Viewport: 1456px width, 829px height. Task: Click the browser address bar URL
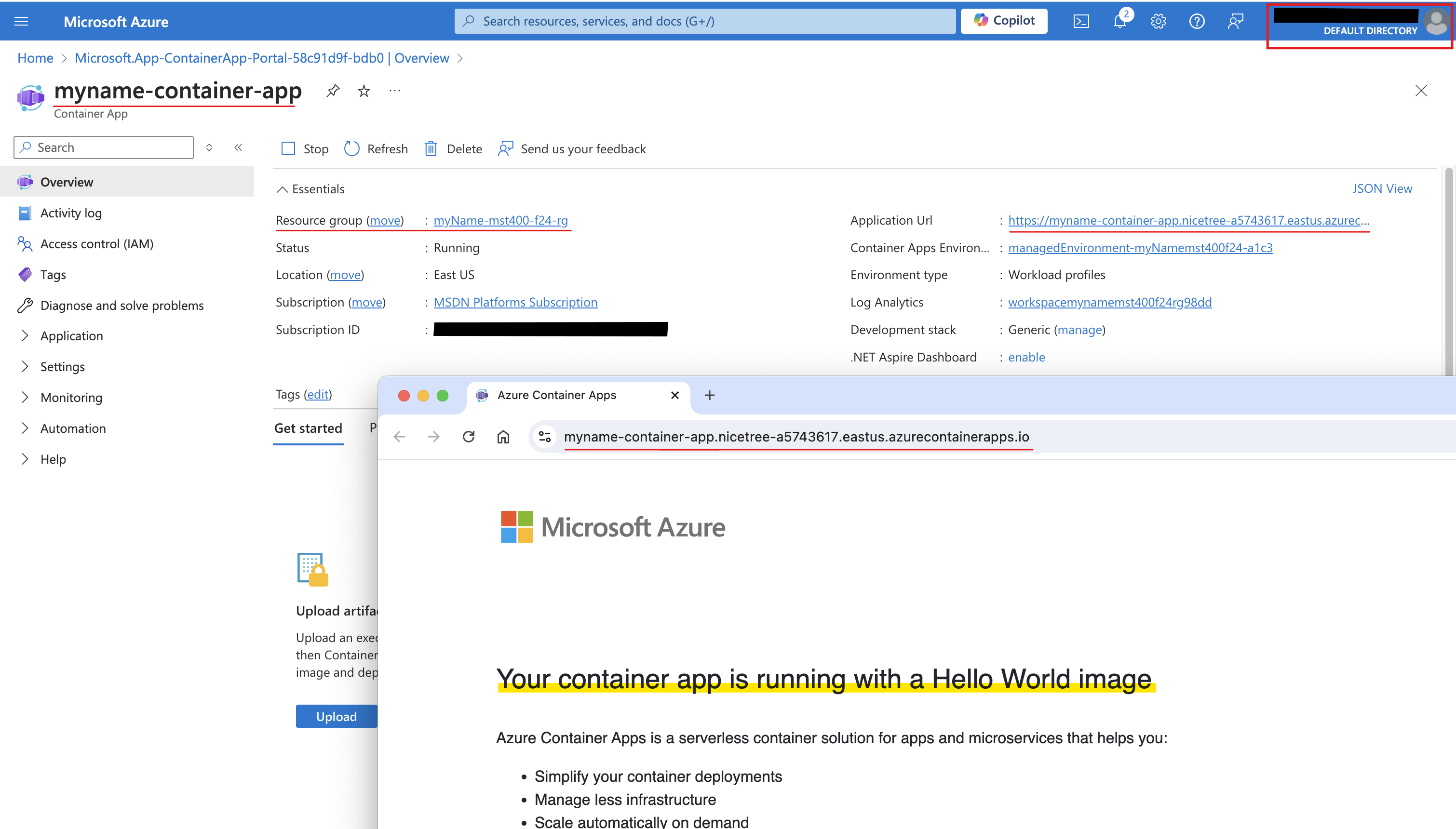point(796,437)
